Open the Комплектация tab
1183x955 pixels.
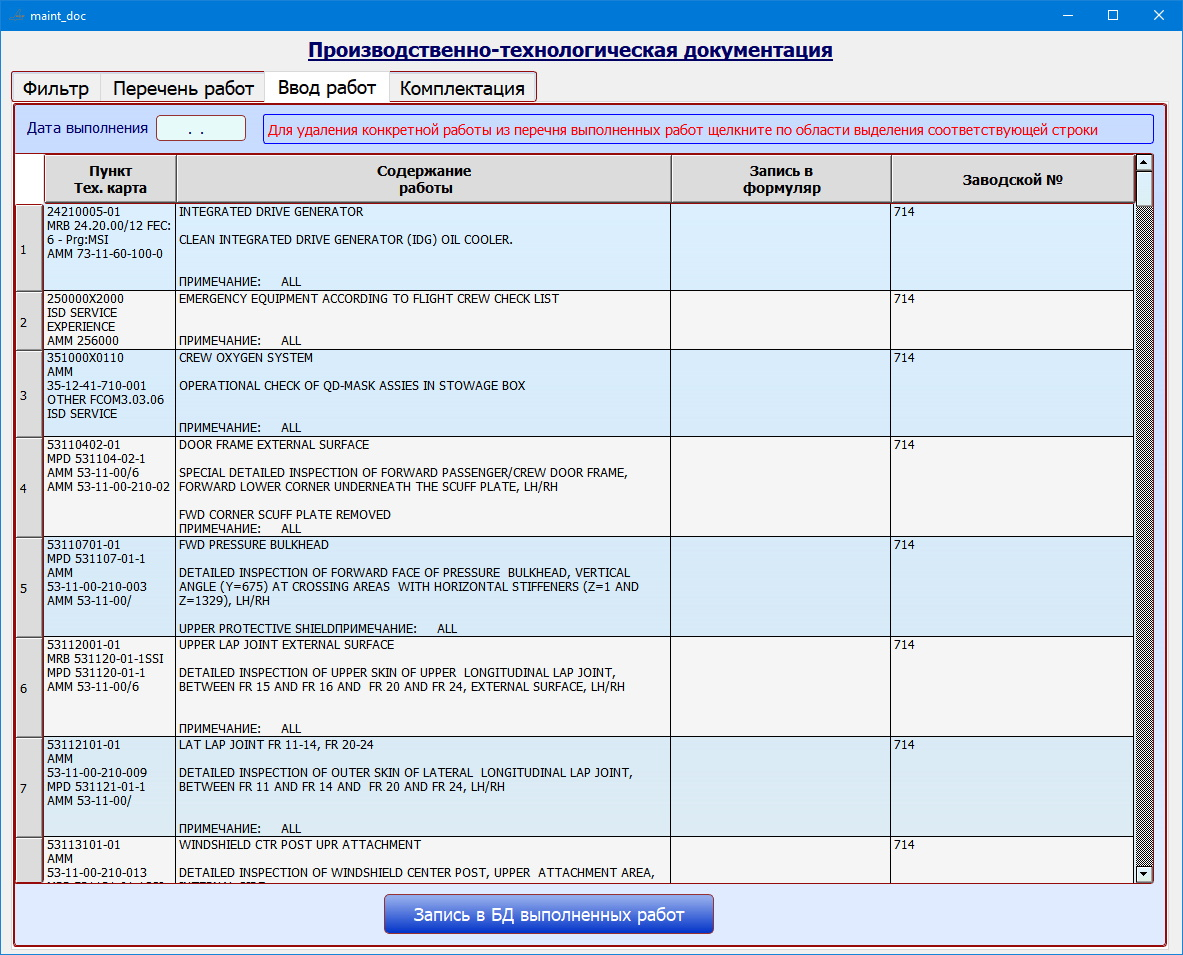(x=462, y=88)
